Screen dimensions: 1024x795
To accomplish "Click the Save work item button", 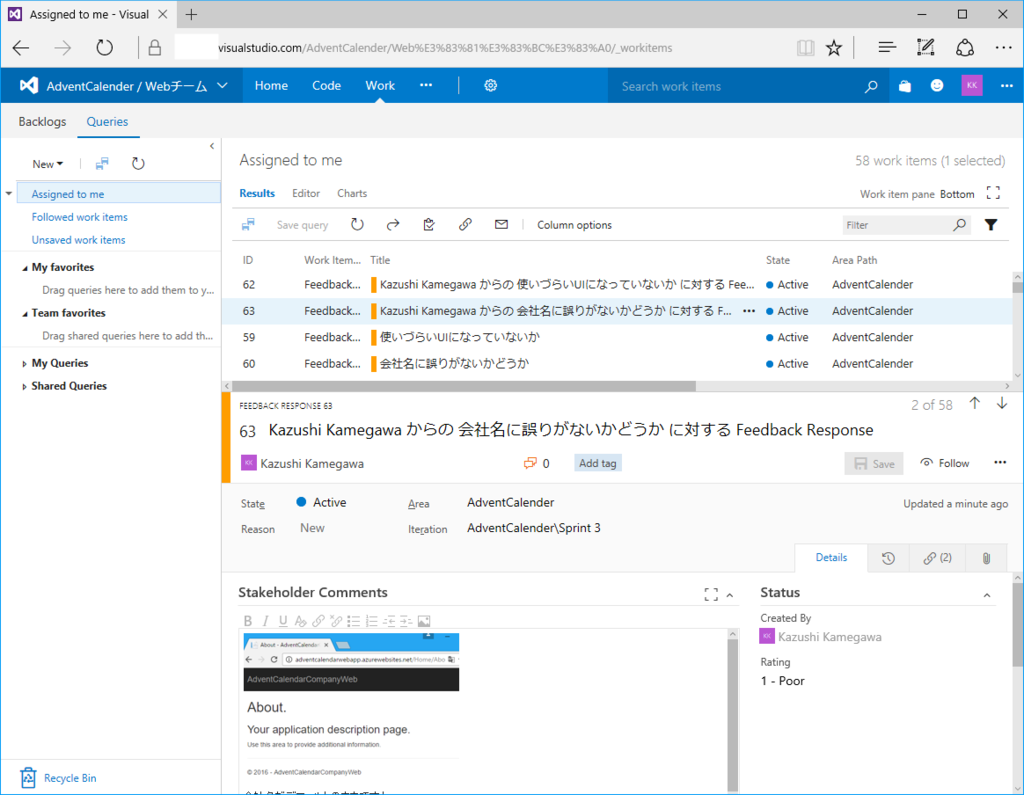I will pyautogui.click(x=874, y=463).
